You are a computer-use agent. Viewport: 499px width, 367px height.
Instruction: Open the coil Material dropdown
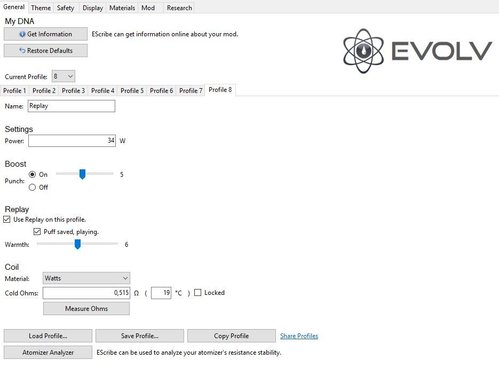point(86,278)
